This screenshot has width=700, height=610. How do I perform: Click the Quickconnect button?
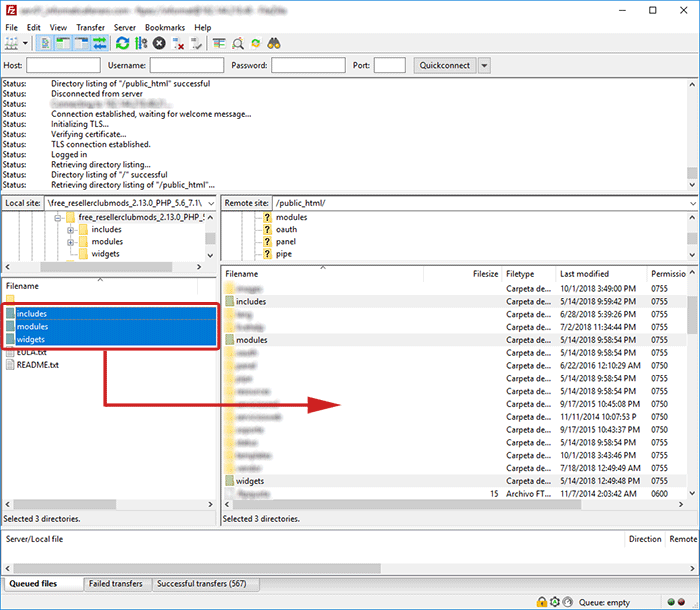coord(444,65)
